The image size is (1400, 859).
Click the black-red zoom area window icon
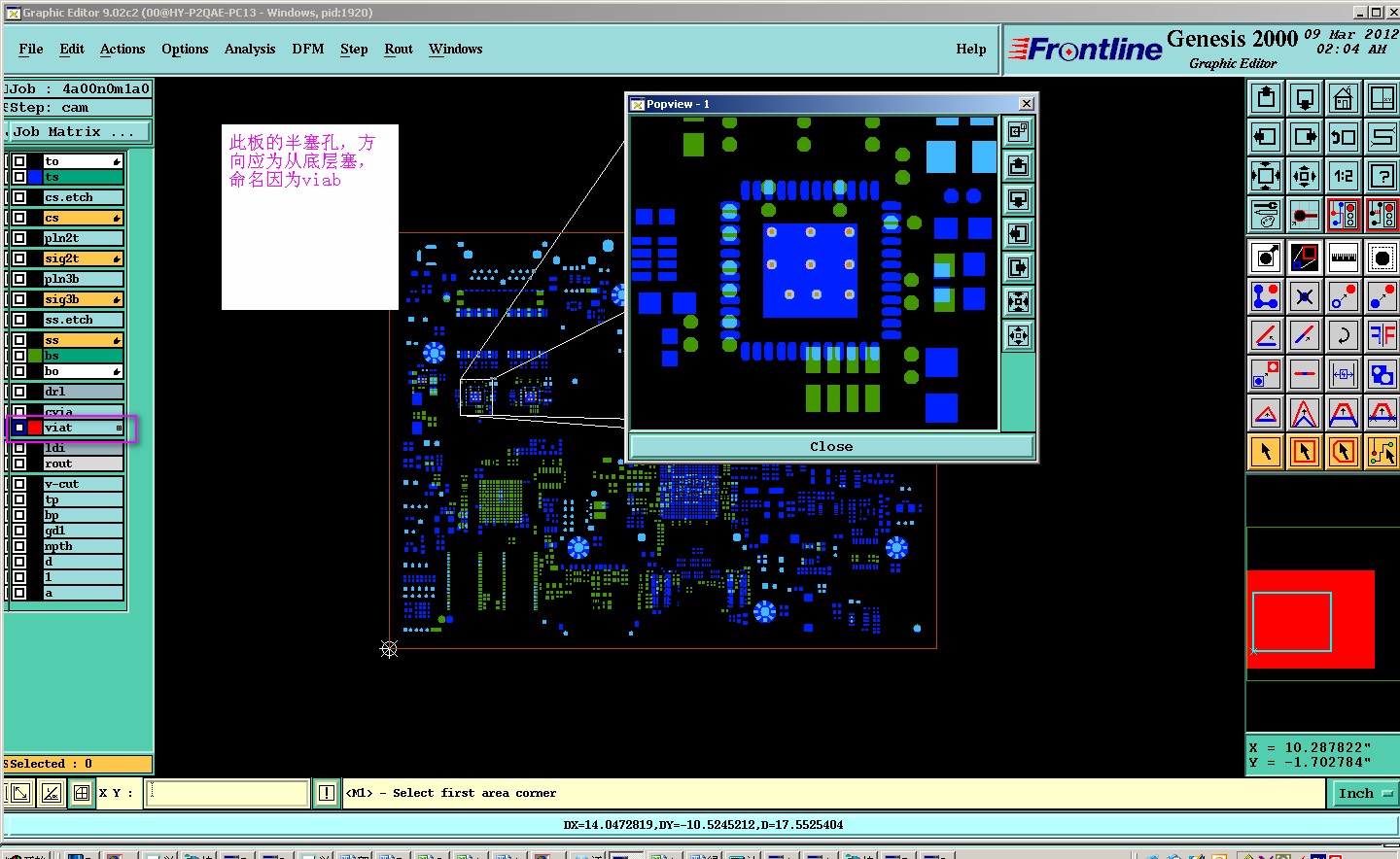tap(1304, 258)
